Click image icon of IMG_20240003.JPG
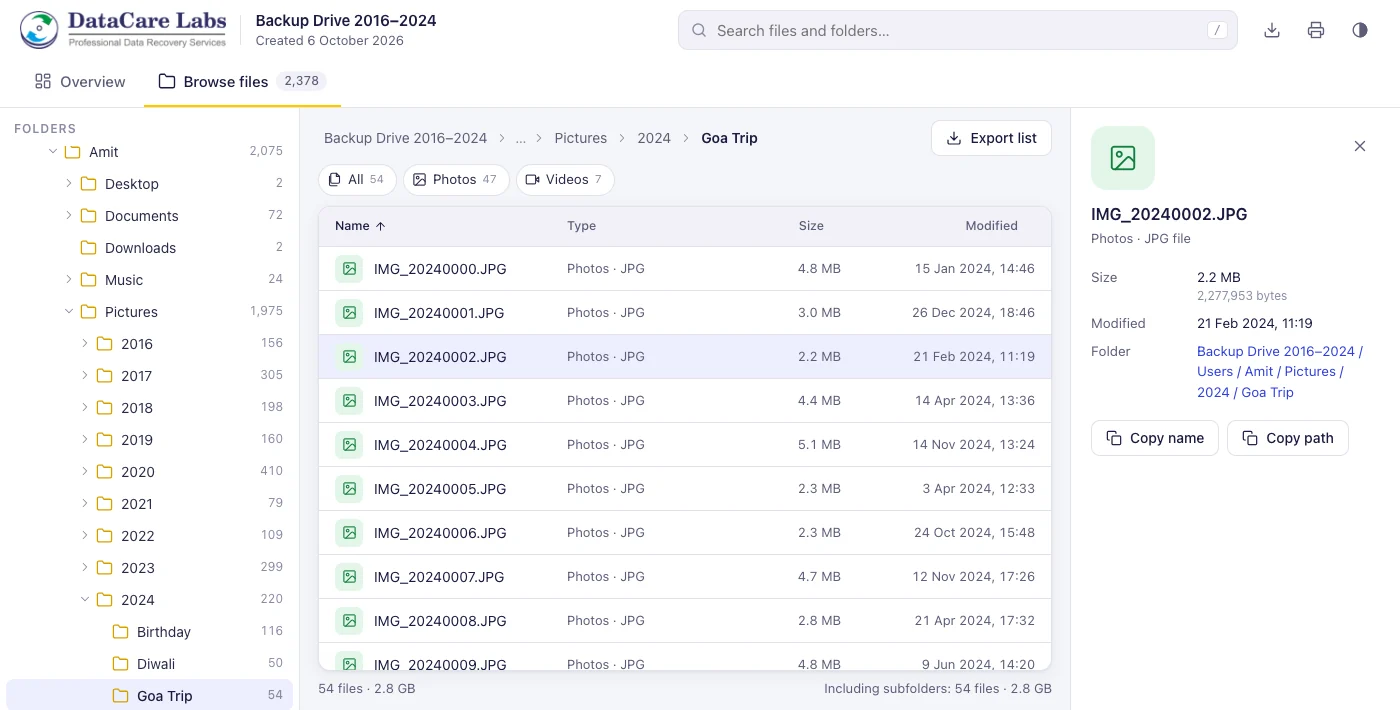 pos(349,401)
